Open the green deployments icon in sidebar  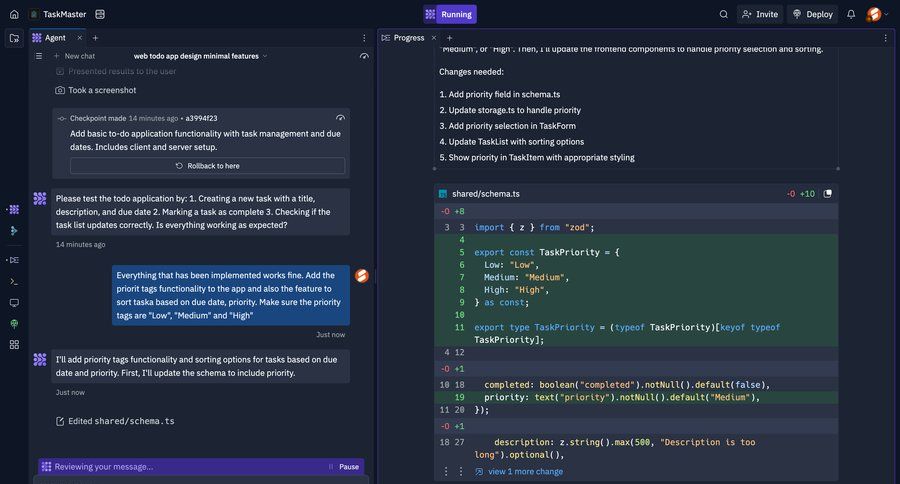pos(14,324)
